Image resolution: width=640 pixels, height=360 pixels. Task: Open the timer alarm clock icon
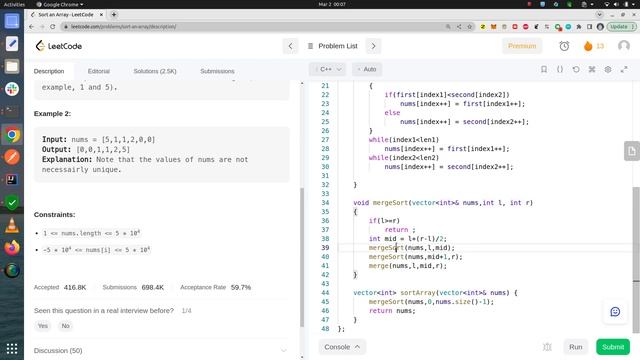[x=564, y=46]
